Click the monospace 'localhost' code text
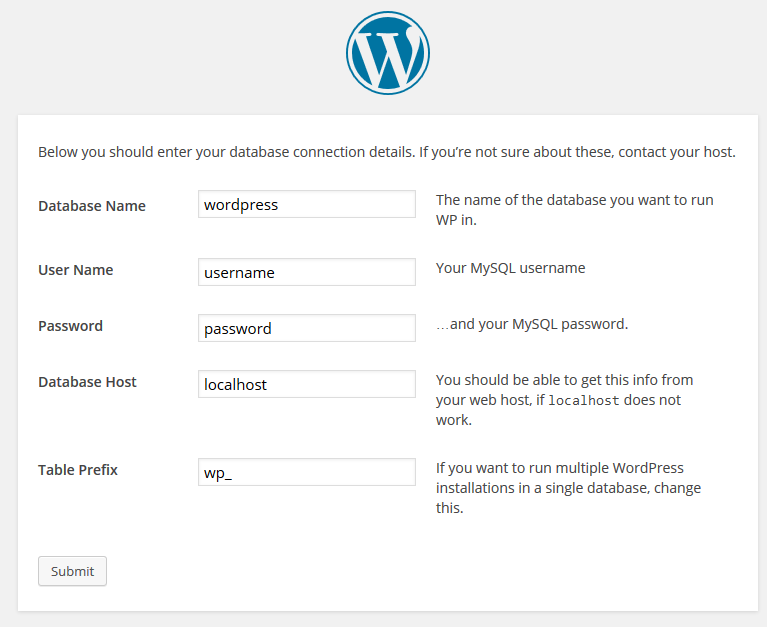The image size is (767, 627). (584, 401)
